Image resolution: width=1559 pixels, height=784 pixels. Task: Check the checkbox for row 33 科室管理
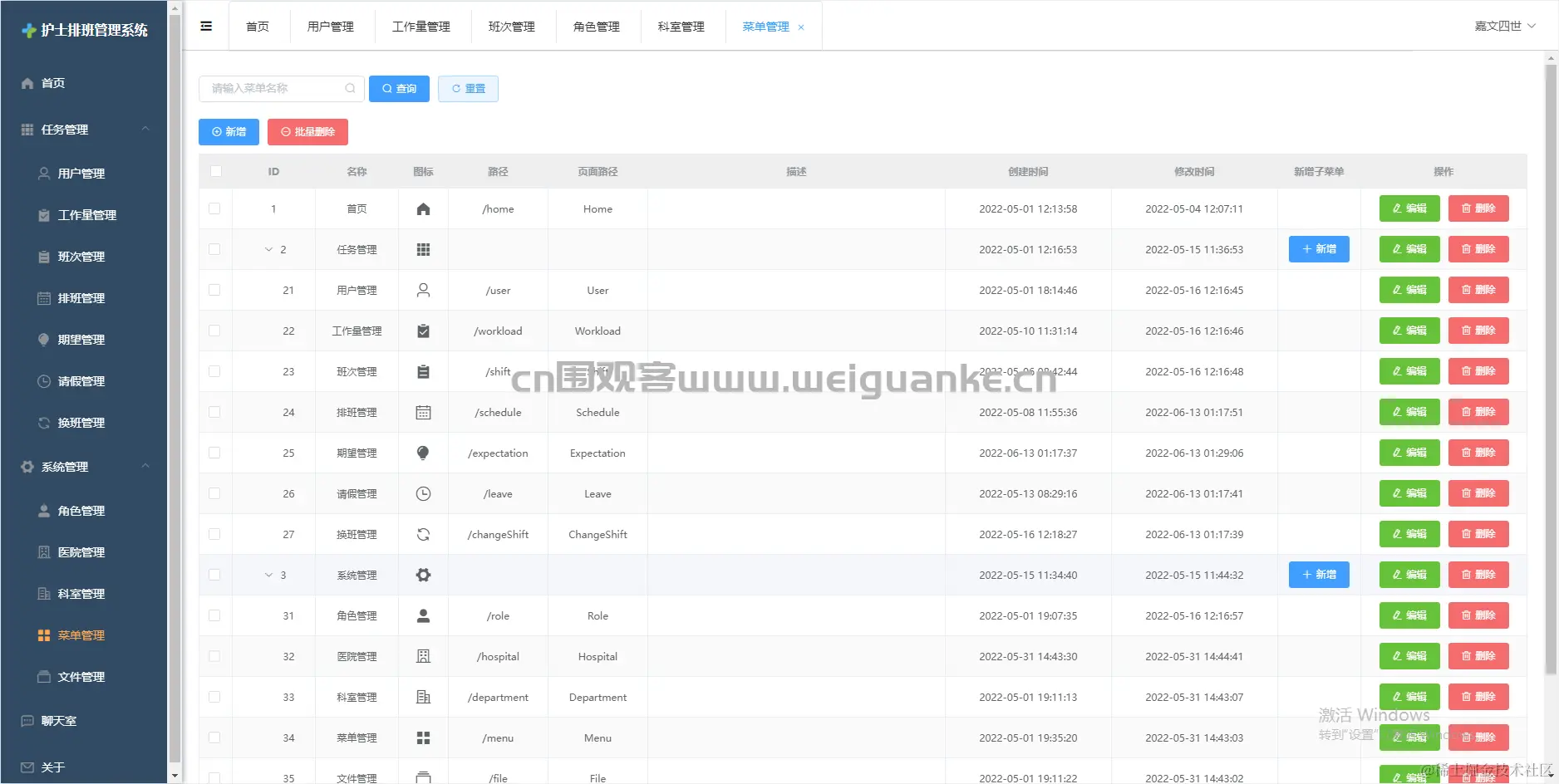214,697
